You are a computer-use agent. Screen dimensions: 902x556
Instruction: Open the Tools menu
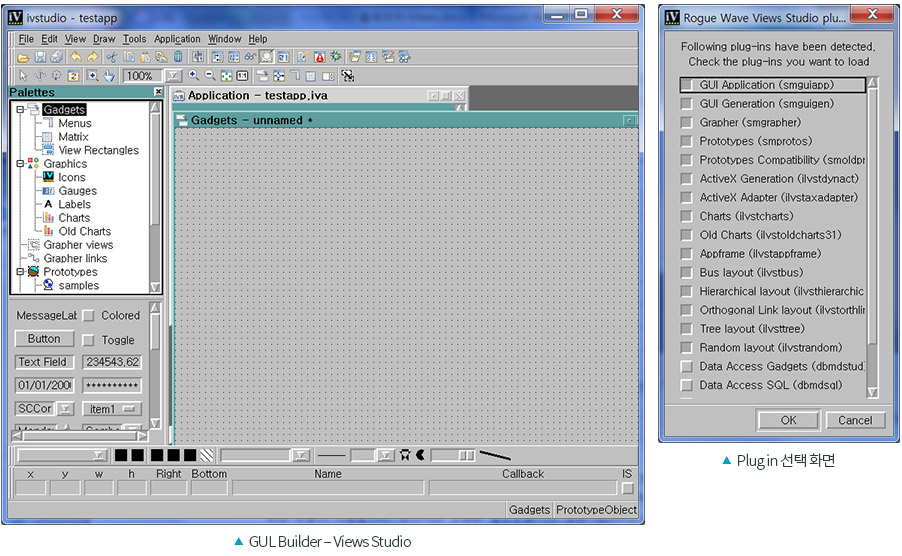coord(135,39)
